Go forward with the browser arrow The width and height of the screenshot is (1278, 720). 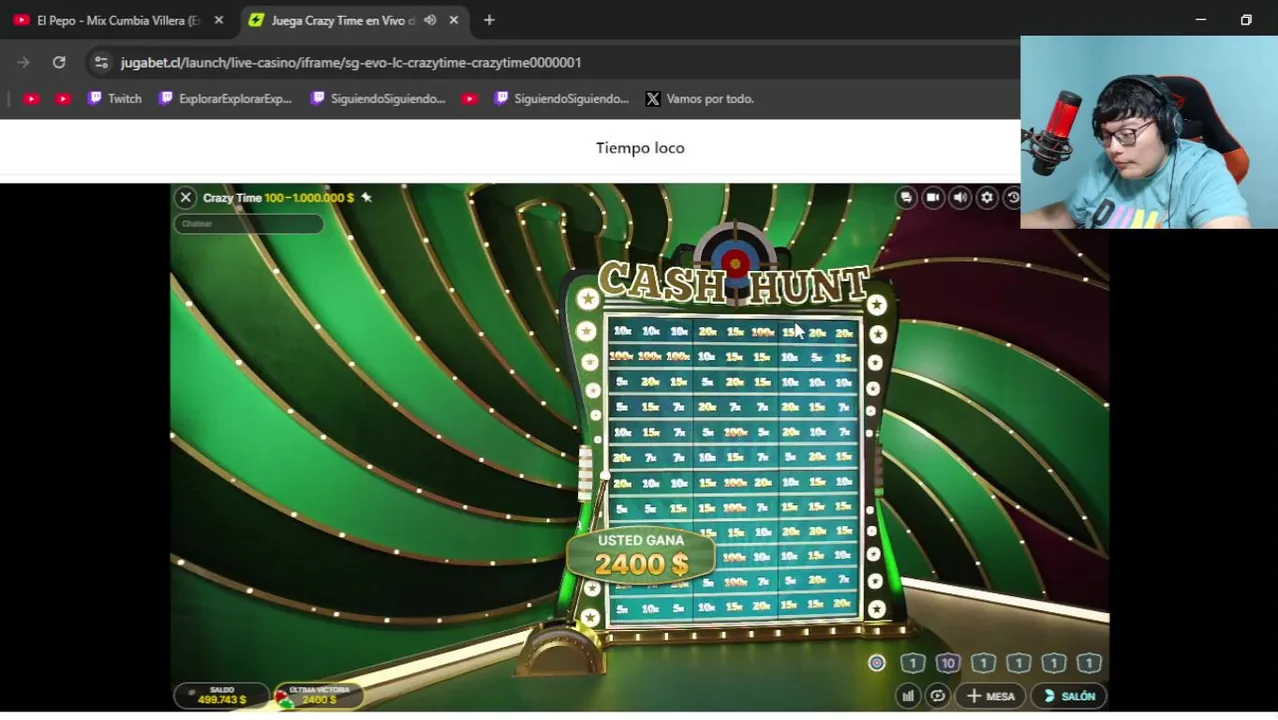pos(23,62)
